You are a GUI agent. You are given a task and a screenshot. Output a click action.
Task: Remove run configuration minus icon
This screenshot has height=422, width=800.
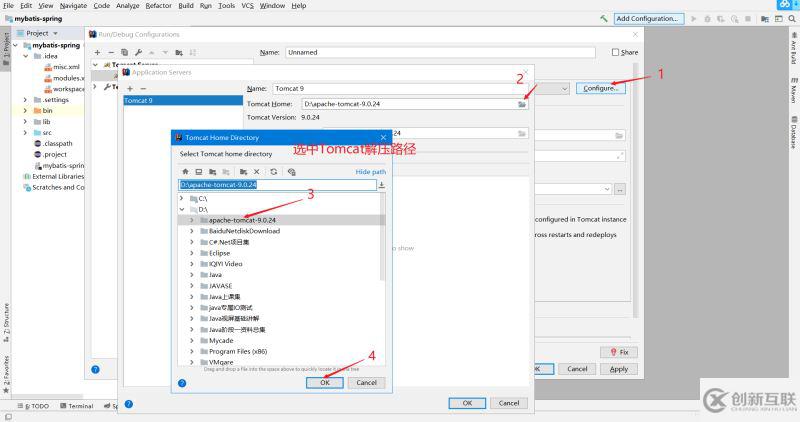pos(111,52)
